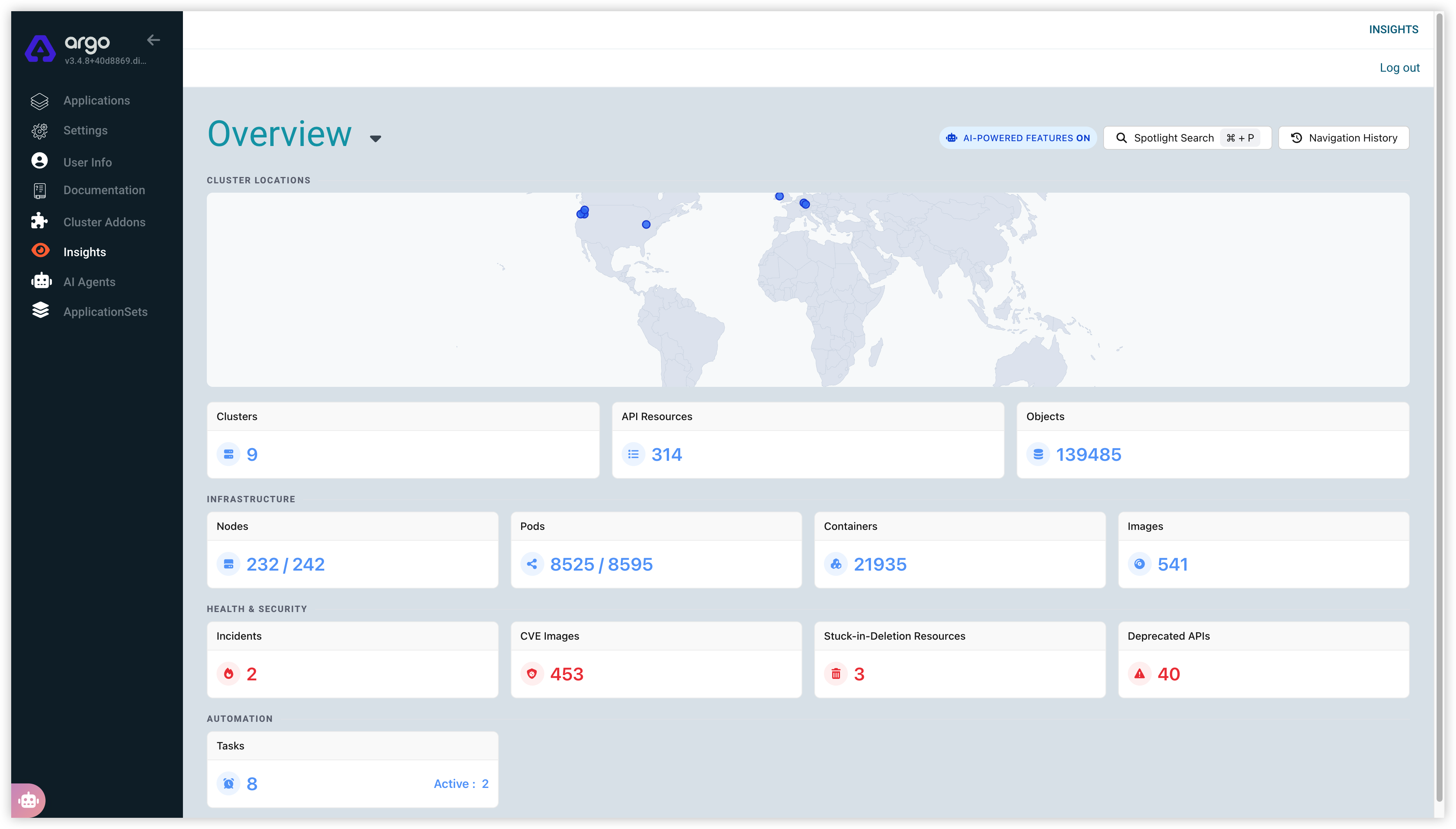Click the AI Agents robot icon

(x=41, y=281)
